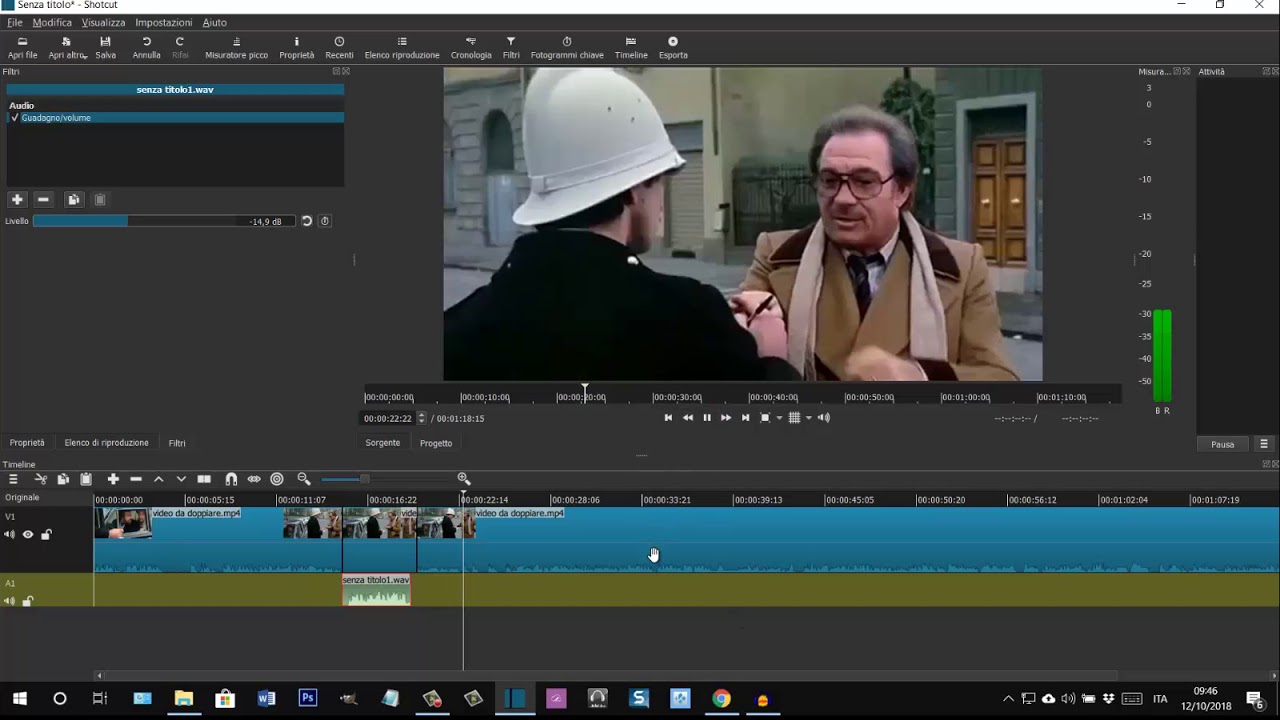
Task: Switch to the Sorgente player tab
Action: (382, 443)
